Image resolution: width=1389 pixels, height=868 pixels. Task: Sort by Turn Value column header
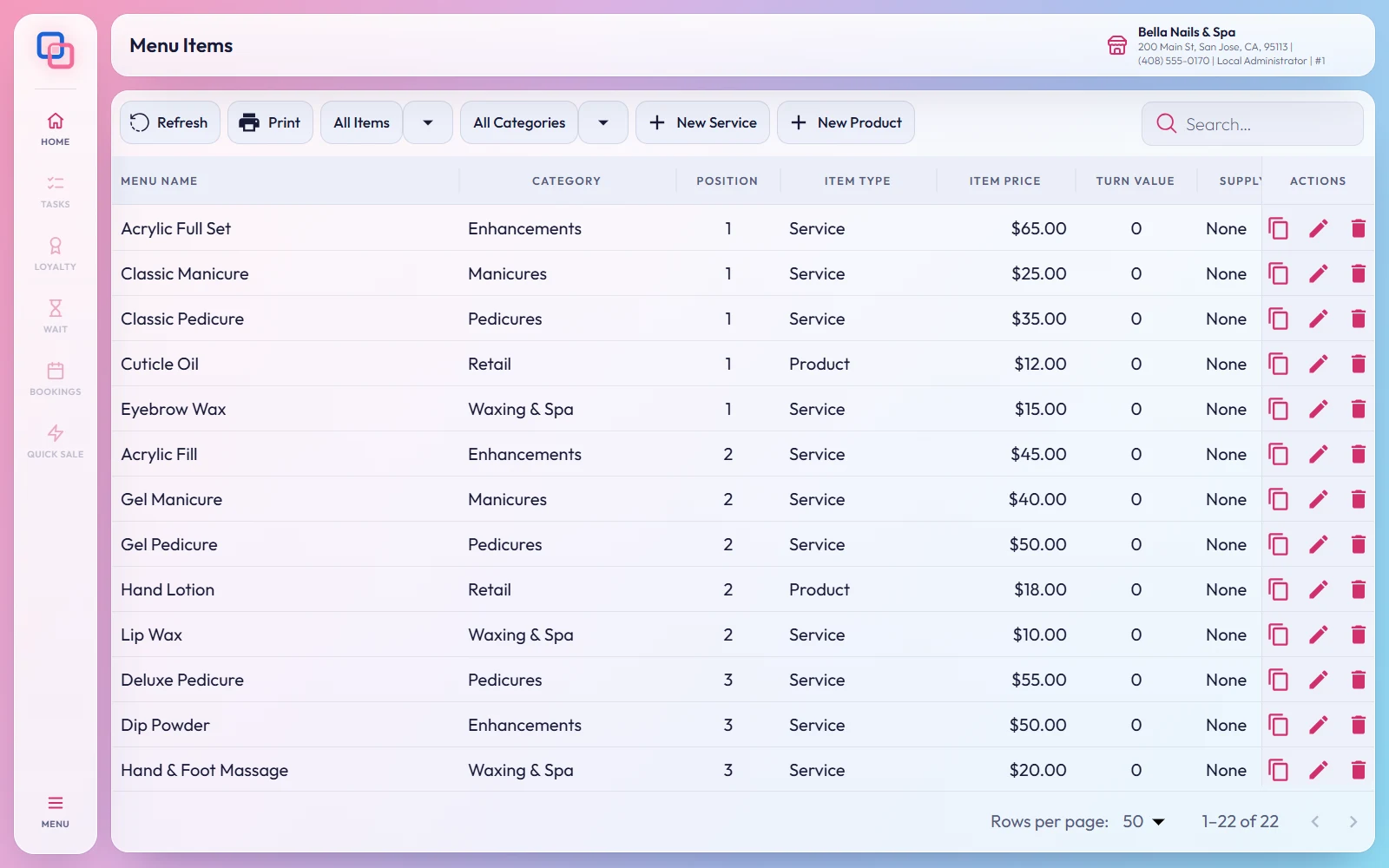[1135, 181]
